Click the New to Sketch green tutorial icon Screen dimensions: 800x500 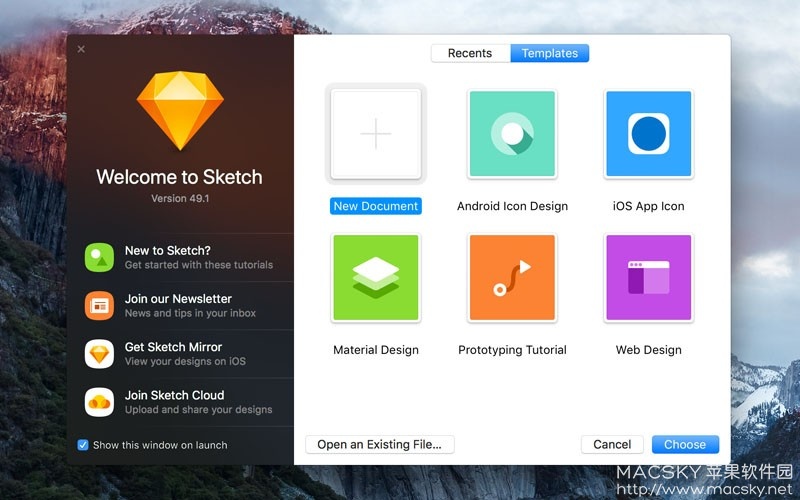click(x=99, y=257)
